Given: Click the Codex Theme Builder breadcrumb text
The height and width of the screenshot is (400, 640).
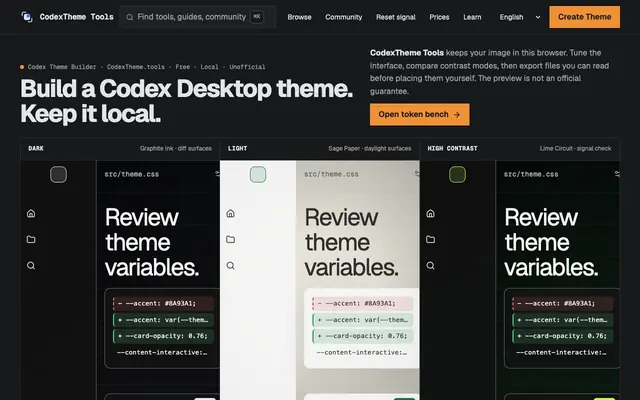Looking at the screenshot, I should pos(62,67).
